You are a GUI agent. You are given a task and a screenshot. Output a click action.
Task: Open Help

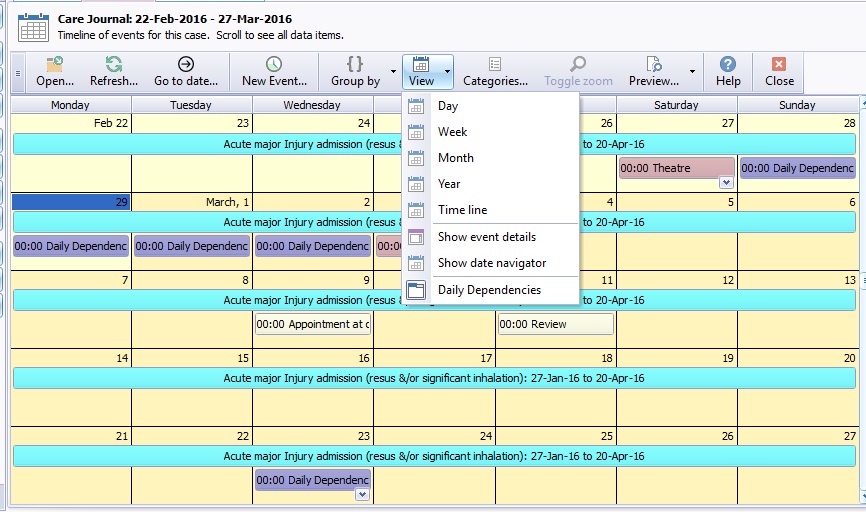tap(728, 72)
